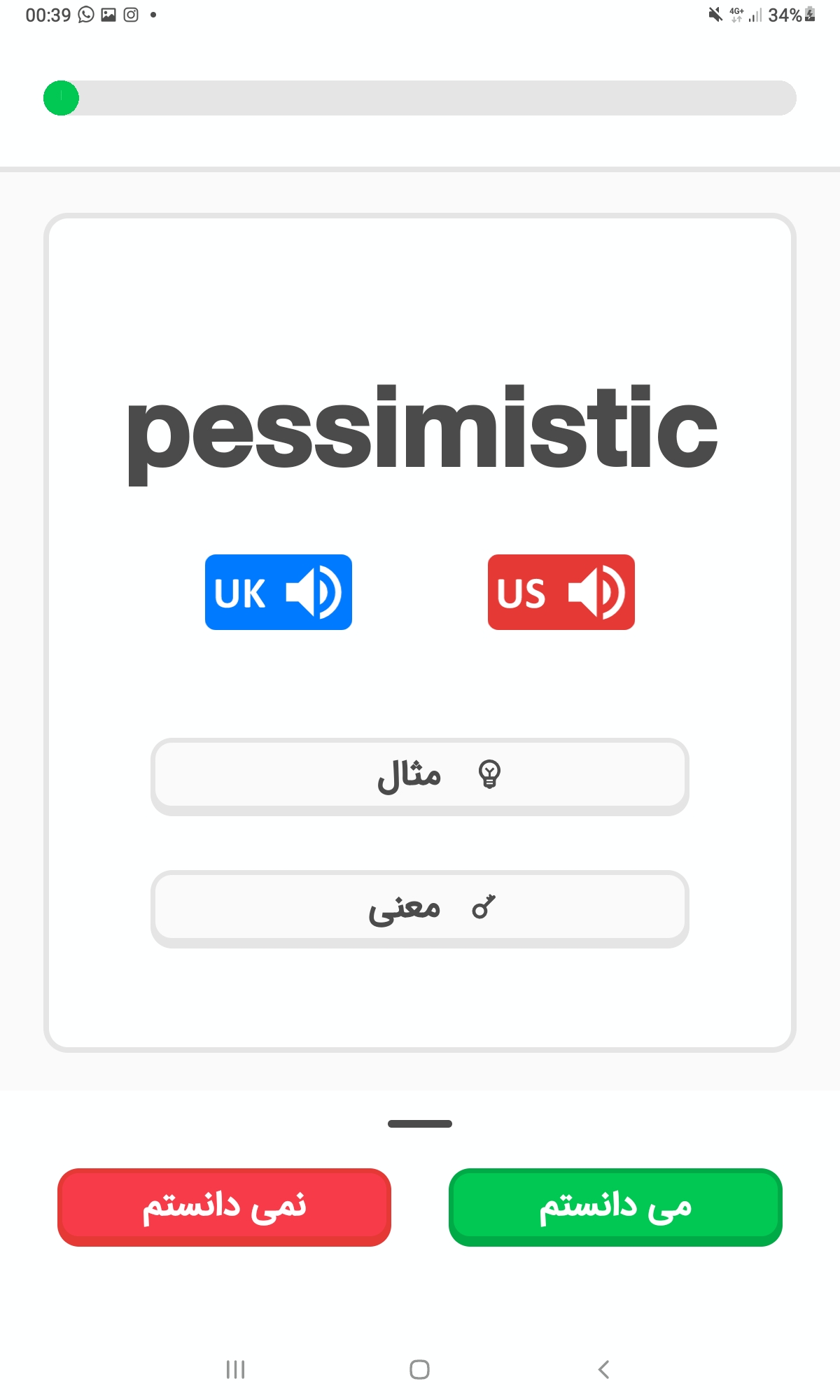The height and width of the screenshot is (1400, 840).
Task: Go to Android home button
Action: 419,1369
